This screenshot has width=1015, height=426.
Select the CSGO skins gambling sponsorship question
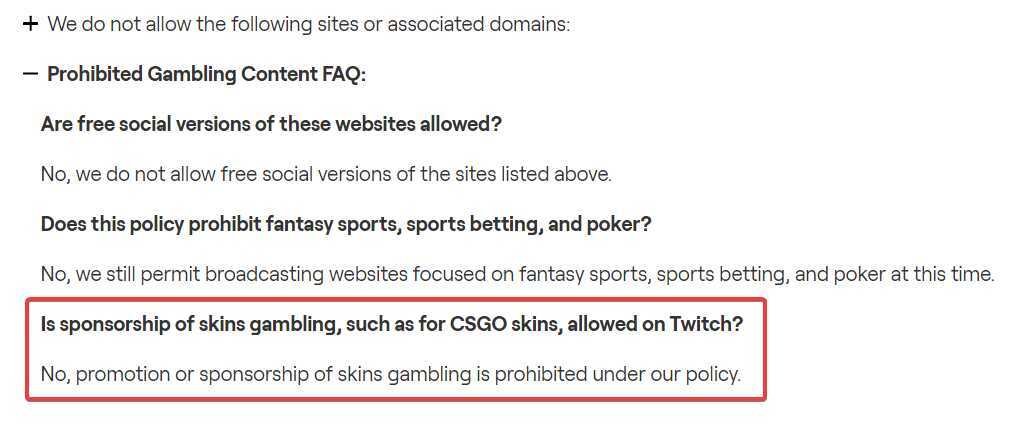coord(392,324)
